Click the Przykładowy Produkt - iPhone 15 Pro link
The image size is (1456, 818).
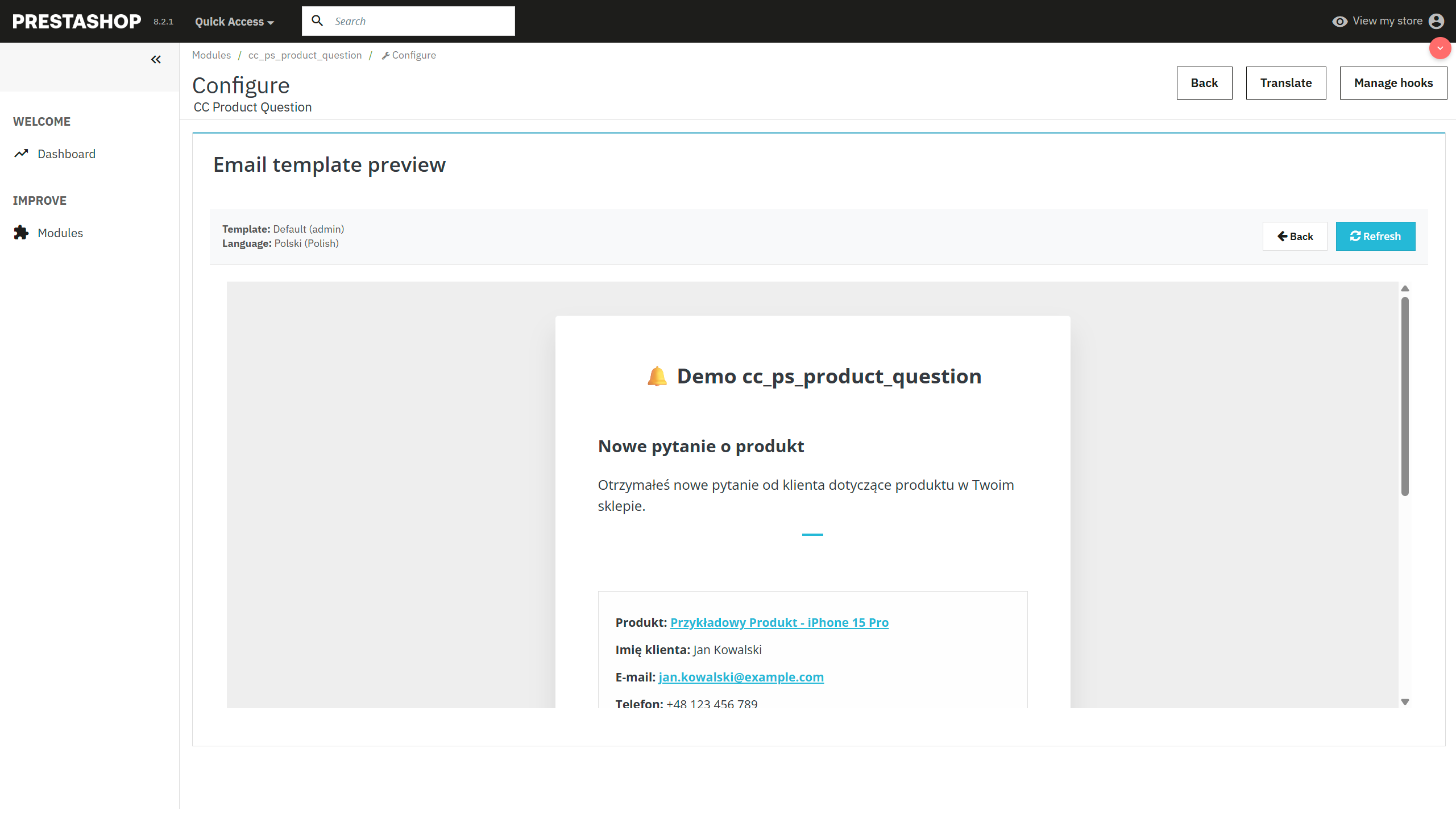click(x=779, y=622)
